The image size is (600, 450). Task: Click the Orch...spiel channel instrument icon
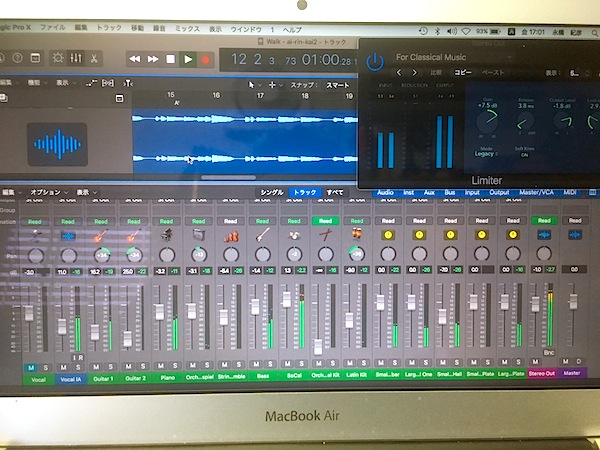click(x=199, y=235)
